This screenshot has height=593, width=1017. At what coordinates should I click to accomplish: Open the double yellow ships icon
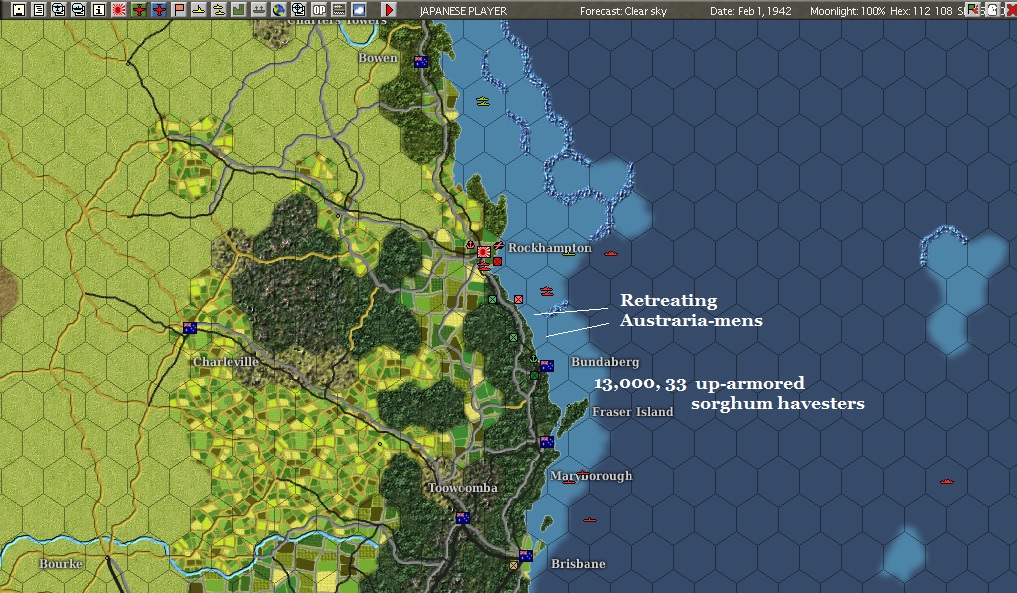(x=219, y=10)
